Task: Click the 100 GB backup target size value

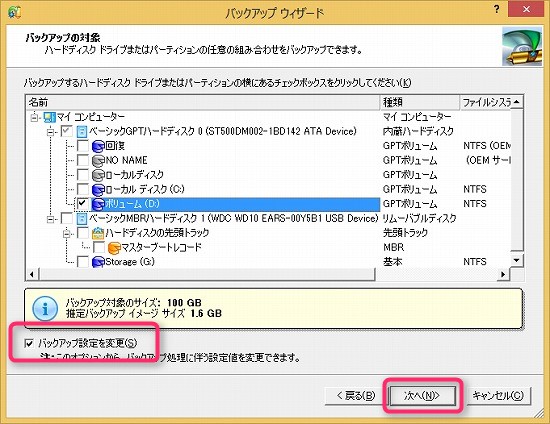Action: tap(184, 303)
